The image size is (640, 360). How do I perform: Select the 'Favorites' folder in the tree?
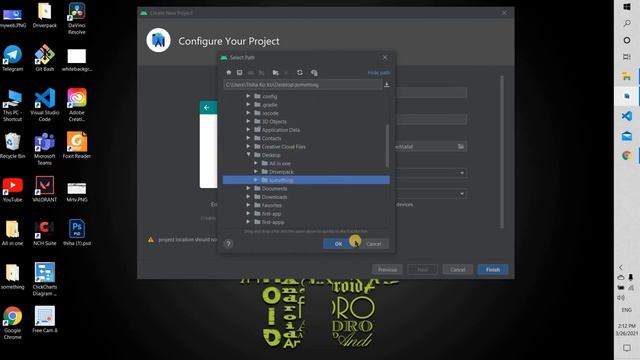click(x=271, y=205)
